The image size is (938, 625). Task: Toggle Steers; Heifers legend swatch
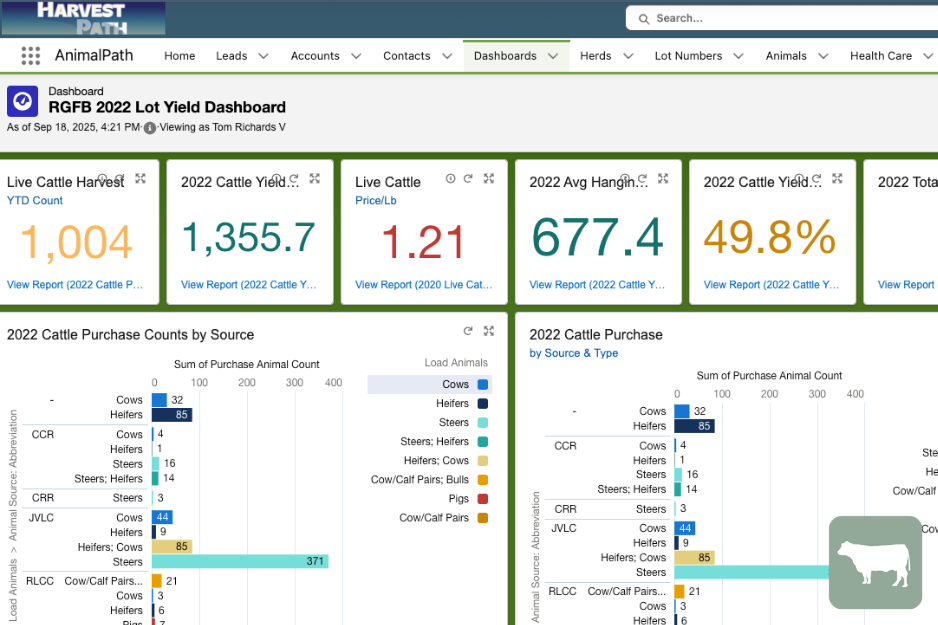483,442
